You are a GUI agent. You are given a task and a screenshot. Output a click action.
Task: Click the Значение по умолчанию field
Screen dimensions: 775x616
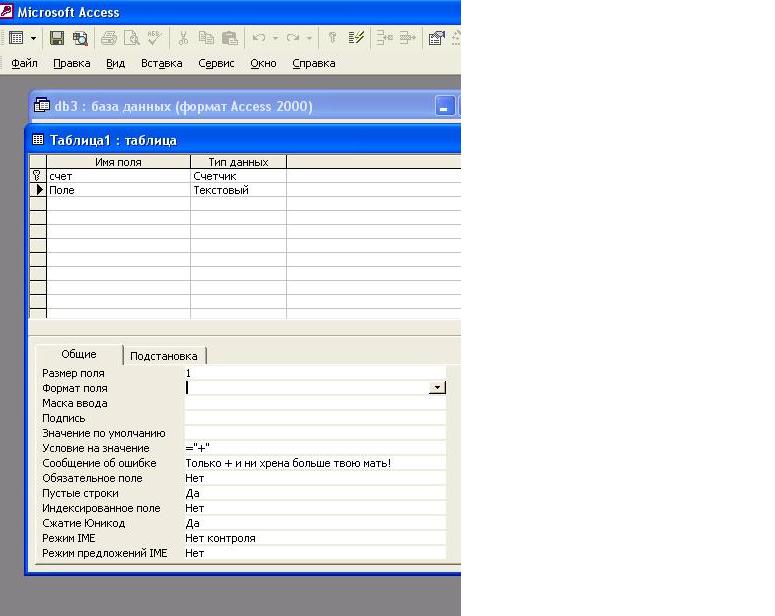point(315,433)
